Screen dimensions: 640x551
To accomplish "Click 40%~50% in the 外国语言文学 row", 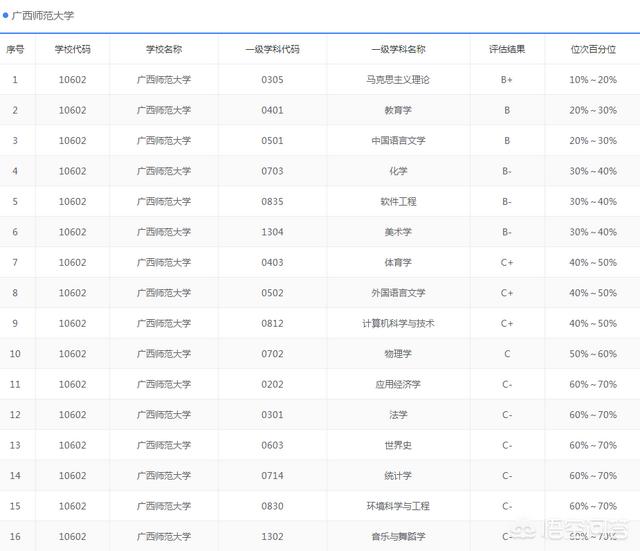I will [x=593, y=293].
